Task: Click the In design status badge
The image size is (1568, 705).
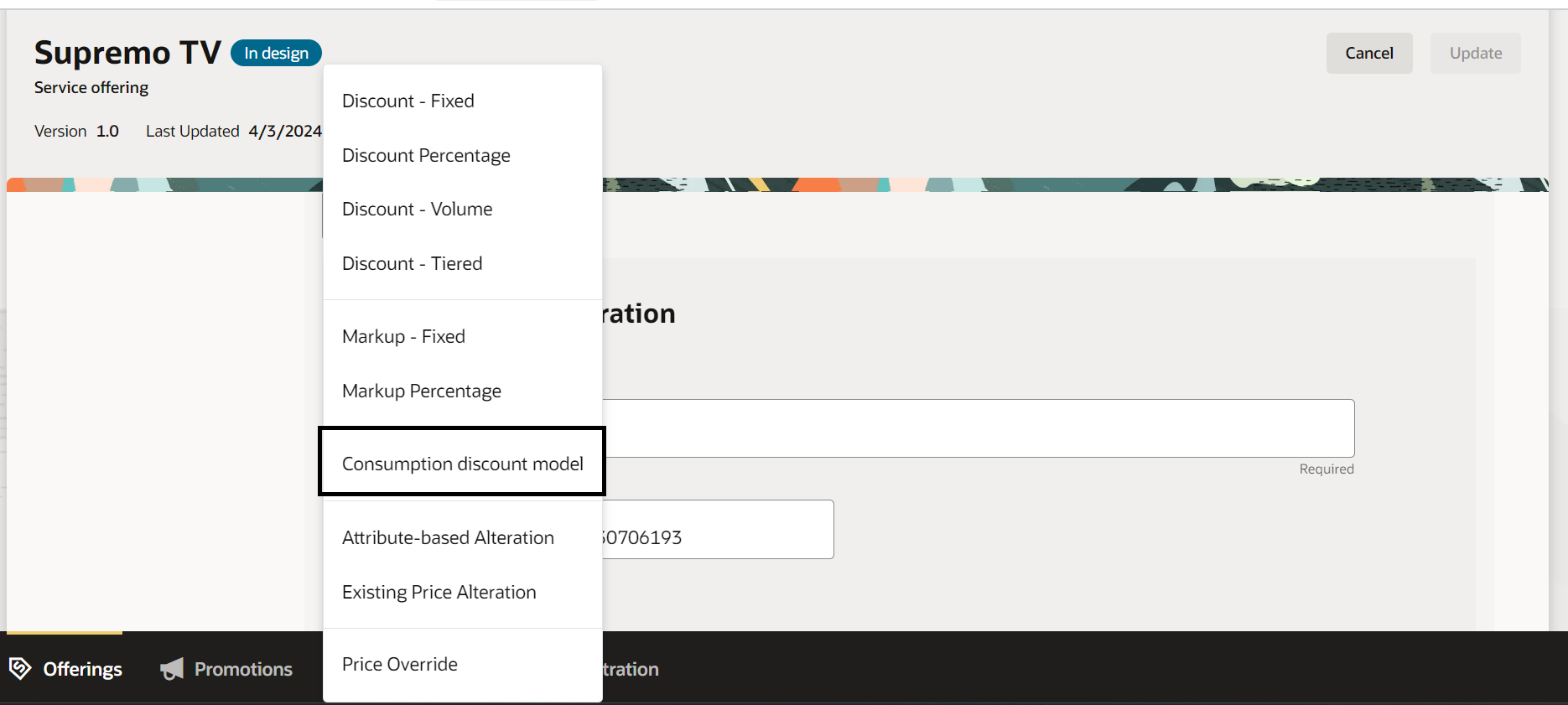Action: pyautogui.click(x=276, y=53)
